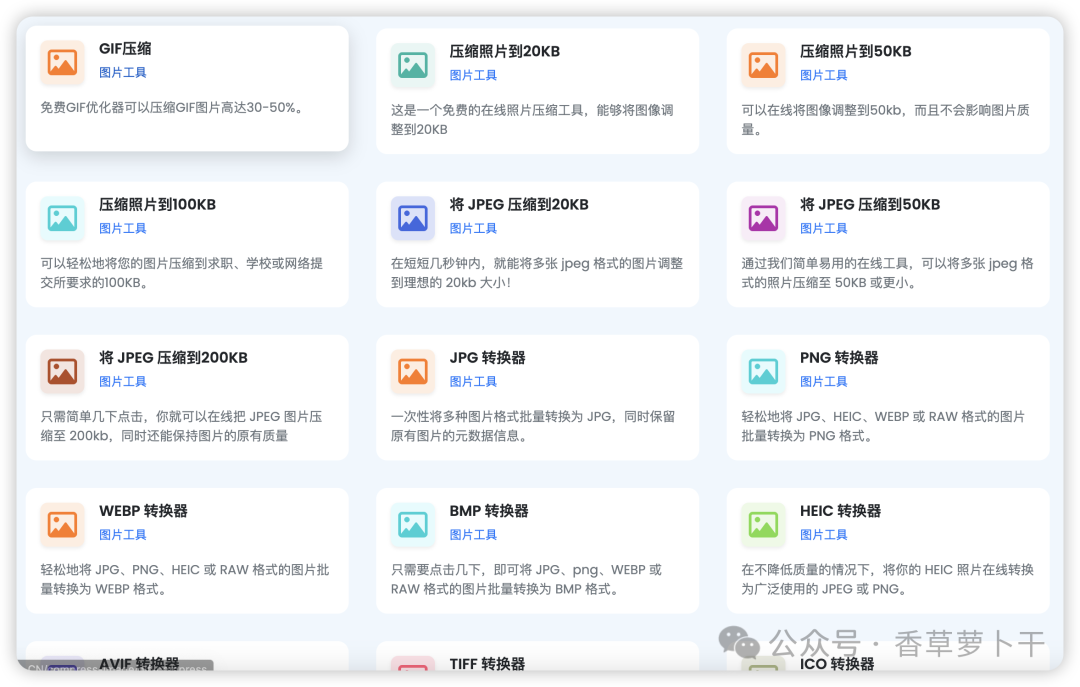
Task: Click the WEBP 转换器 card icon
Action: [62, 524]
